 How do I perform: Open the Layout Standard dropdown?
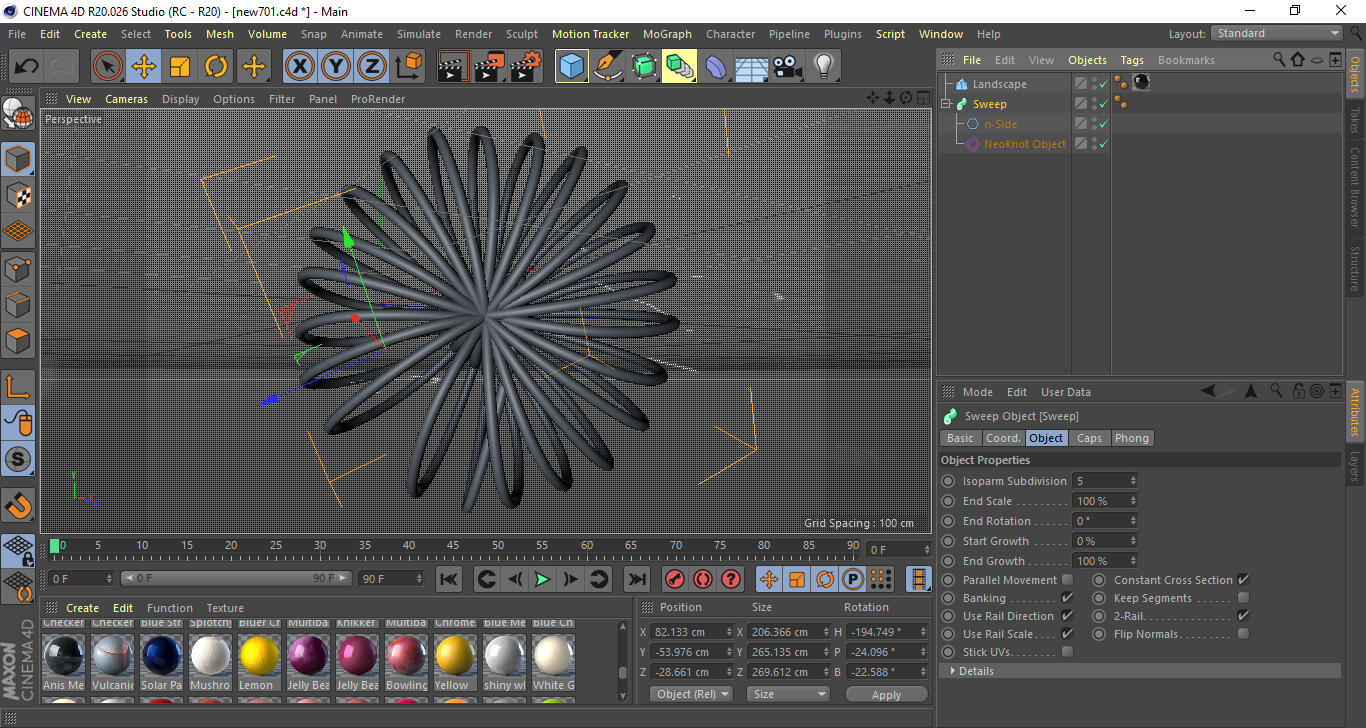click(1277, 34)
